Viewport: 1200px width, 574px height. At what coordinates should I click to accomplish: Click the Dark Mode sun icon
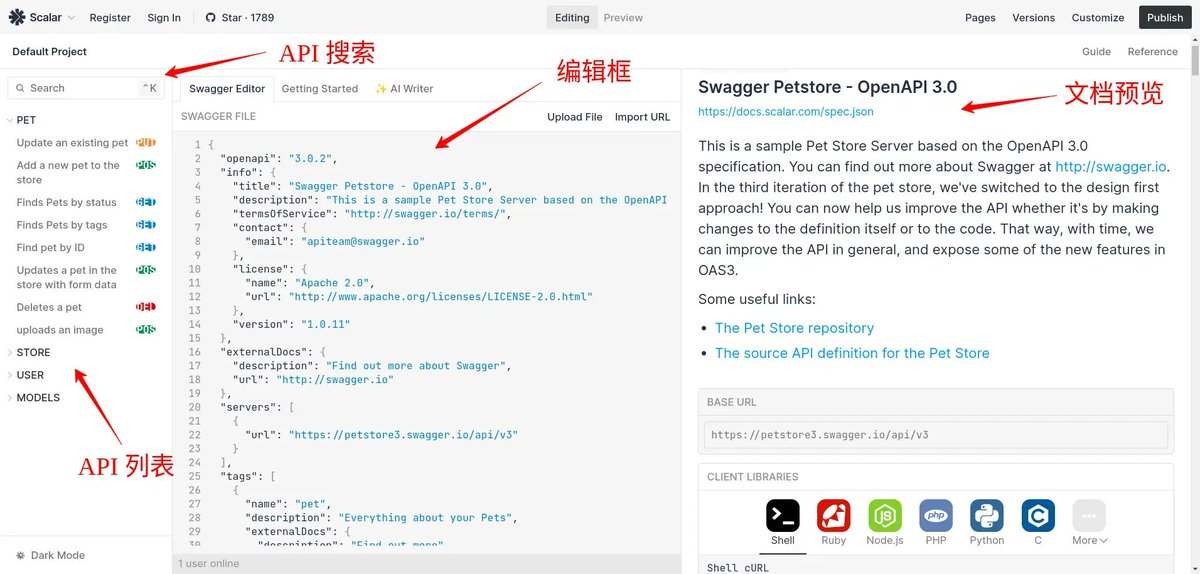(x=20, y=555)
